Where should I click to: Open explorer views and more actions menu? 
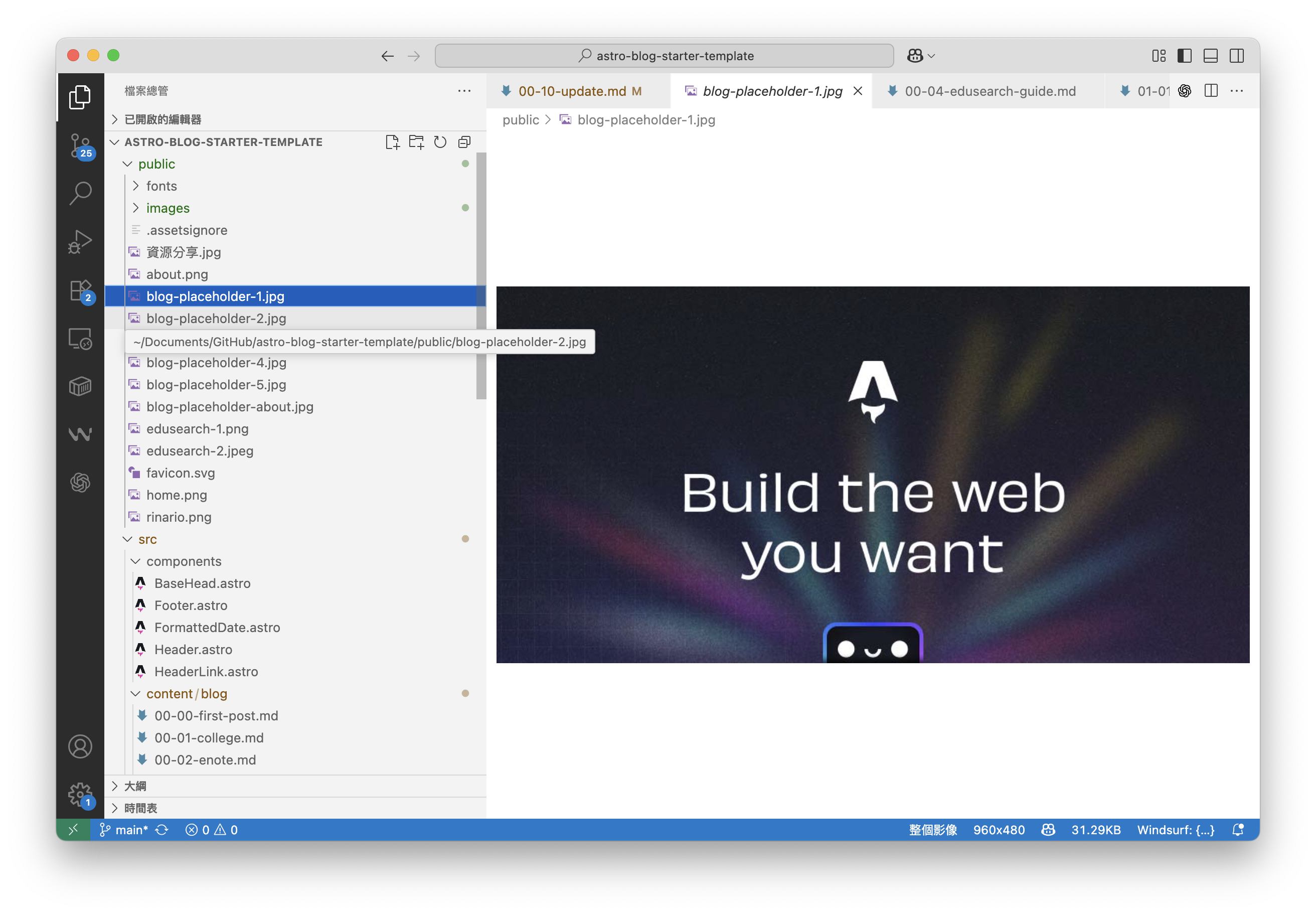464,91
